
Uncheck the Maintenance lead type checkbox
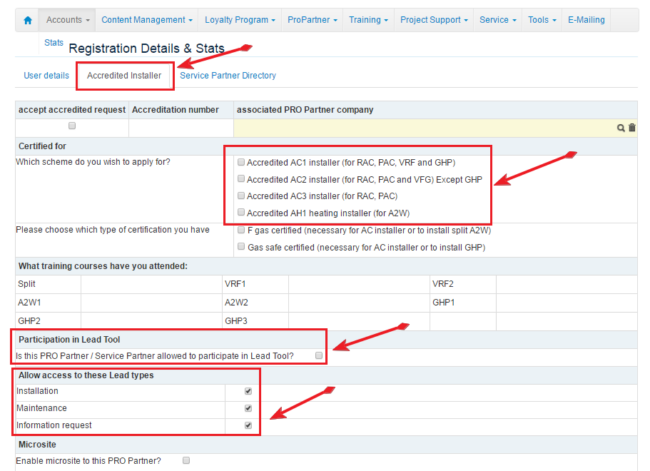point(247,408)
